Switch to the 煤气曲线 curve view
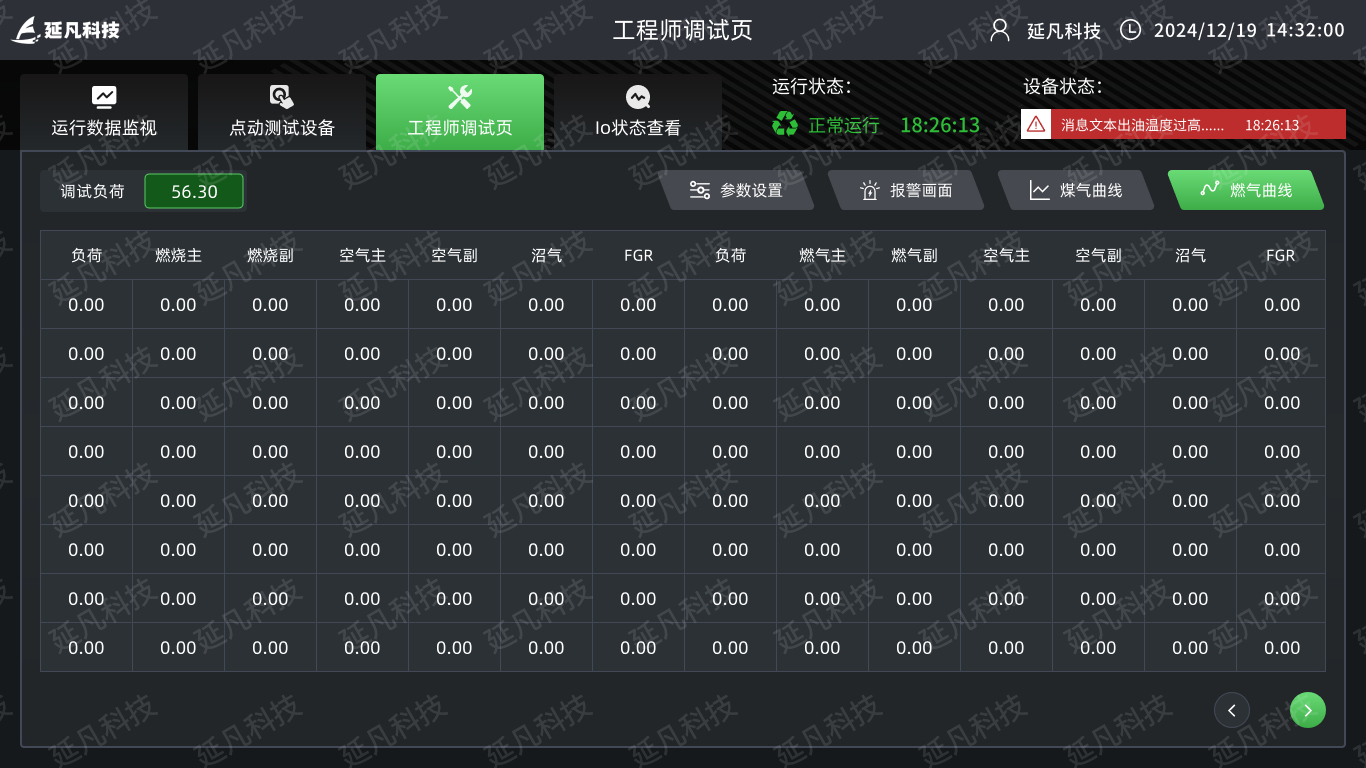 pos(1076,189)
